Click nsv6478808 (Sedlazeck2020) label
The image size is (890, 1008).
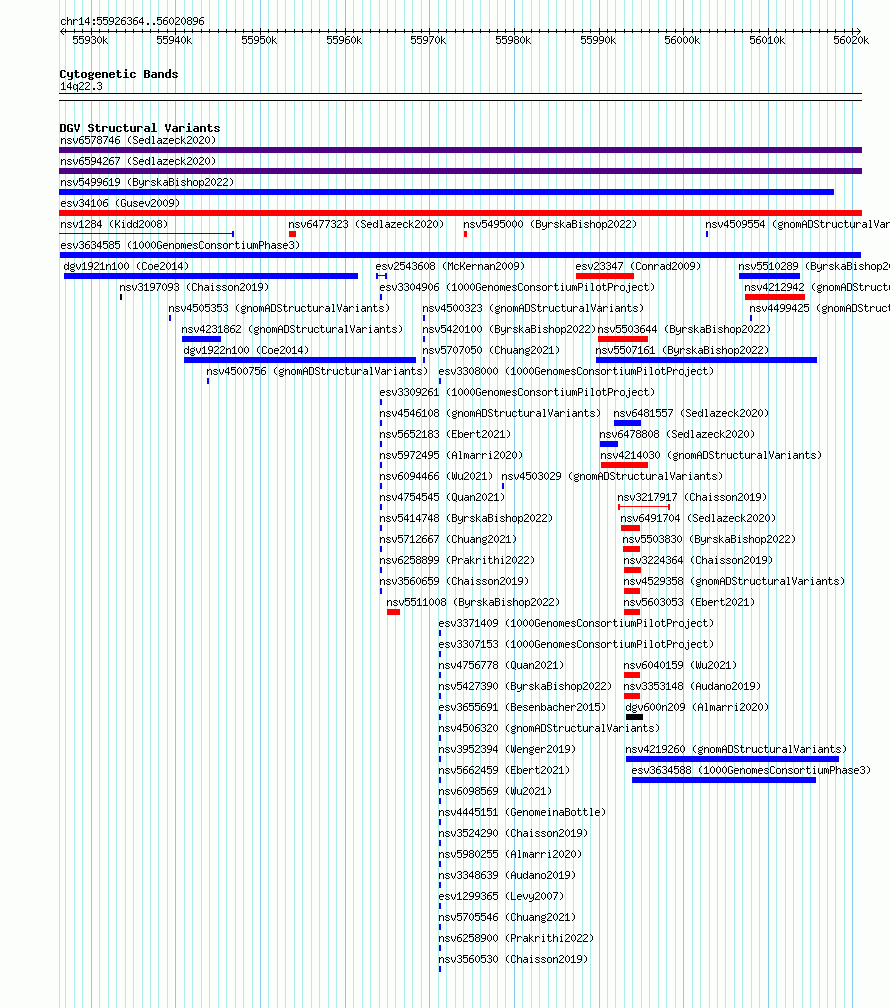point(677,434)
